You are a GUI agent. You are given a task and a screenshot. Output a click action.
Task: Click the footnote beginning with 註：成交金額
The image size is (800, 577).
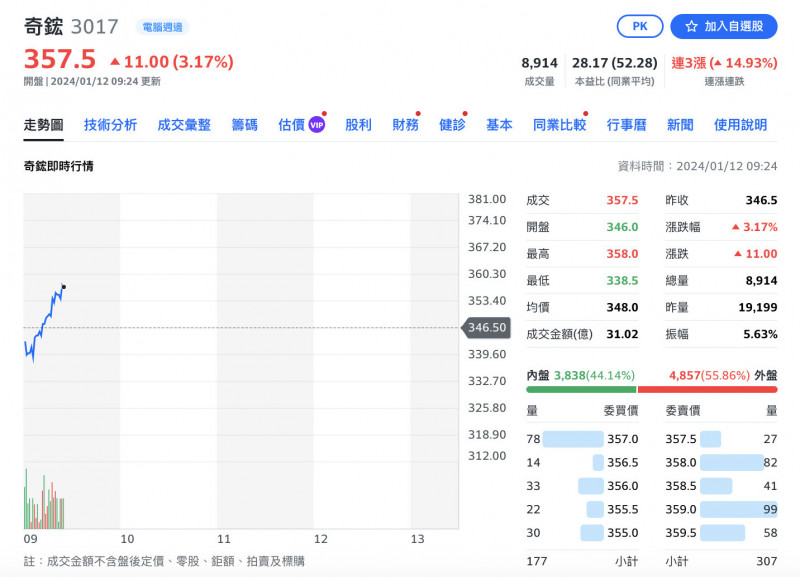164,562
